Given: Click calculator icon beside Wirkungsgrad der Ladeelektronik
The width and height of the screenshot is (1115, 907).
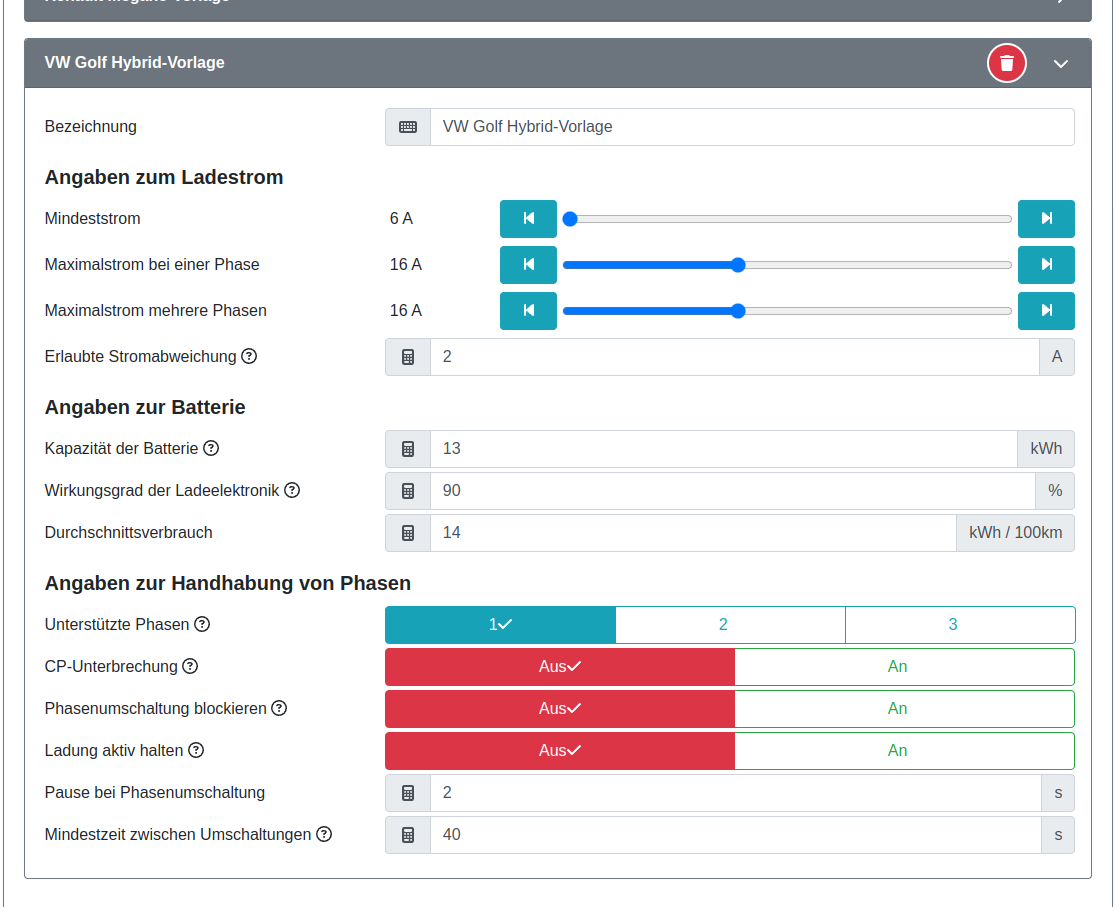Looking at the screenshot, I should (408, 491).
